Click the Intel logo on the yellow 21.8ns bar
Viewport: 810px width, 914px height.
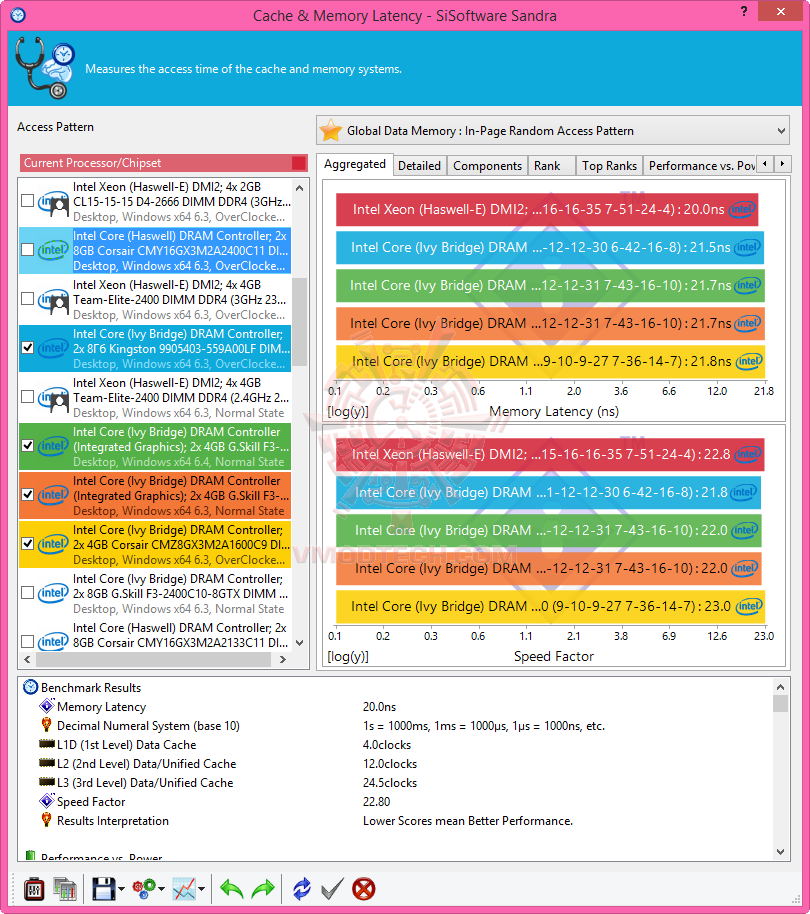(x=749, y=361)
